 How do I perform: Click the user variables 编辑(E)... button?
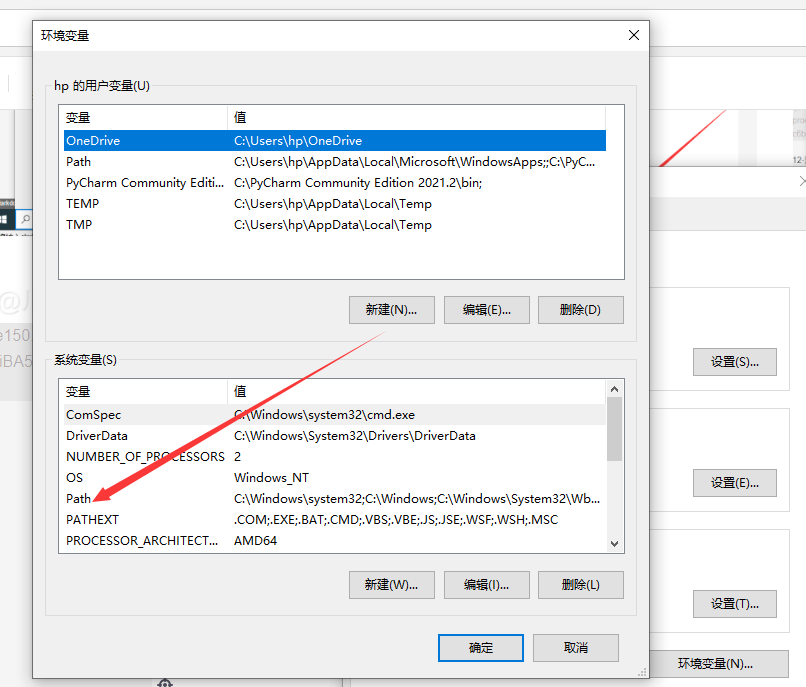[x=486, y=310]
